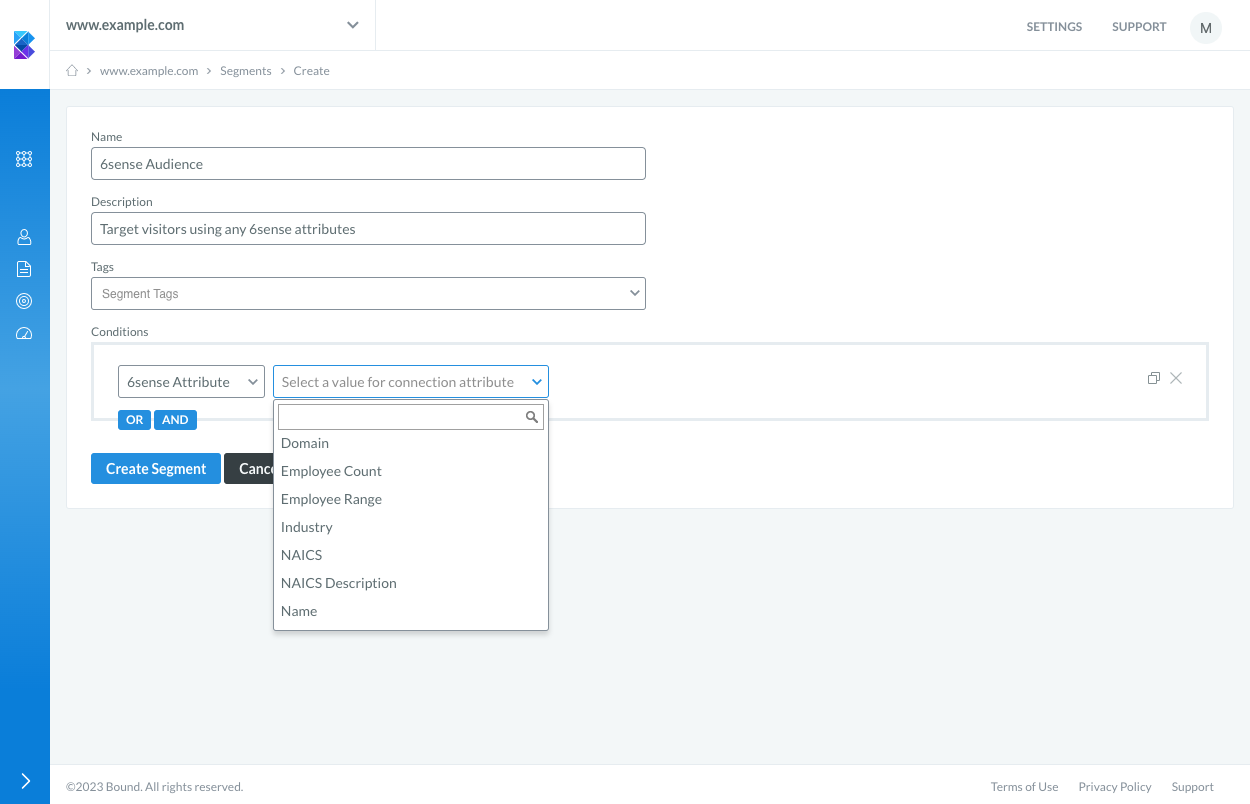Click the www.example.com breadcrumb link
Image resolution: width=1250 pixels, height=804 pixels.
pyautogui.click(x=149, y=71)
